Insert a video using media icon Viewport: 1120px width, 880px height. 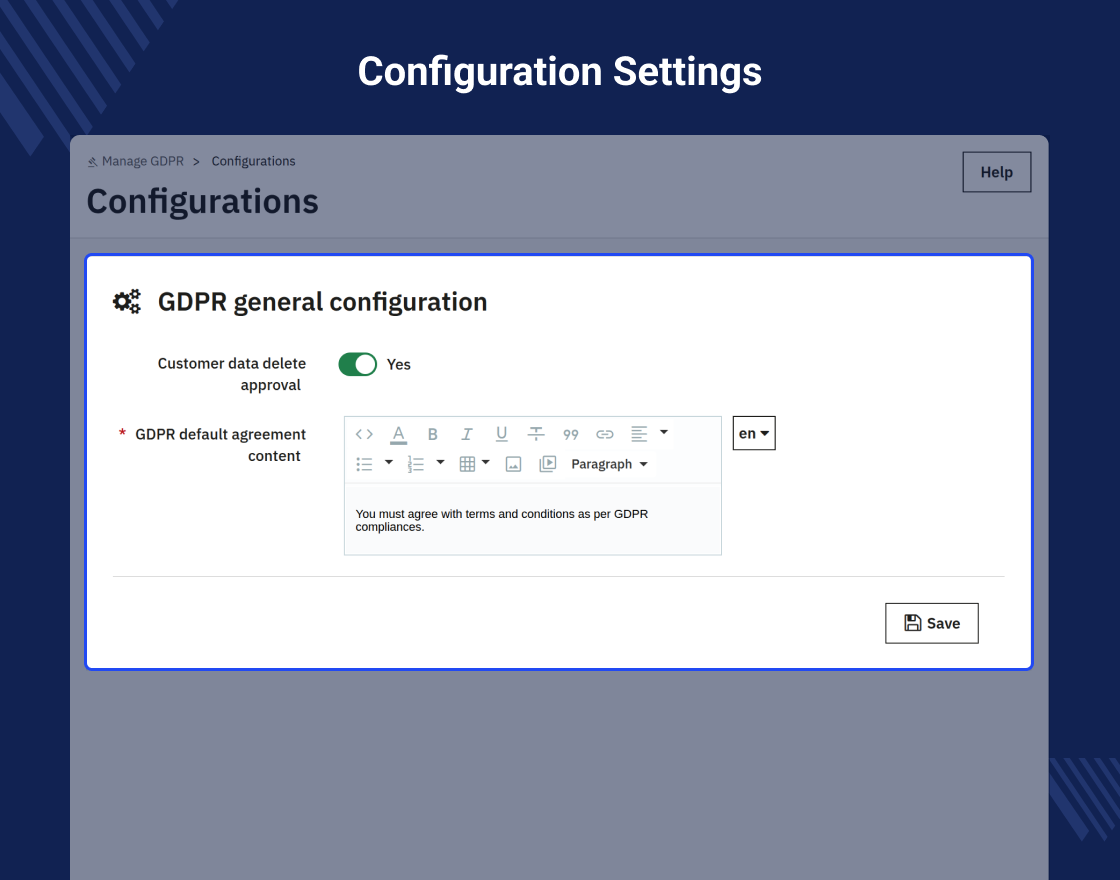click(x=547, y=464)
